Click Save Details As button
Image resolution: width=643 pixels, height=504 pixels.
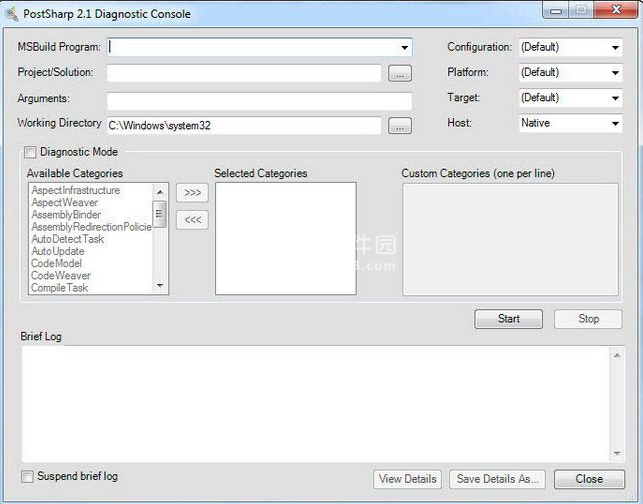tap(497, 479)
